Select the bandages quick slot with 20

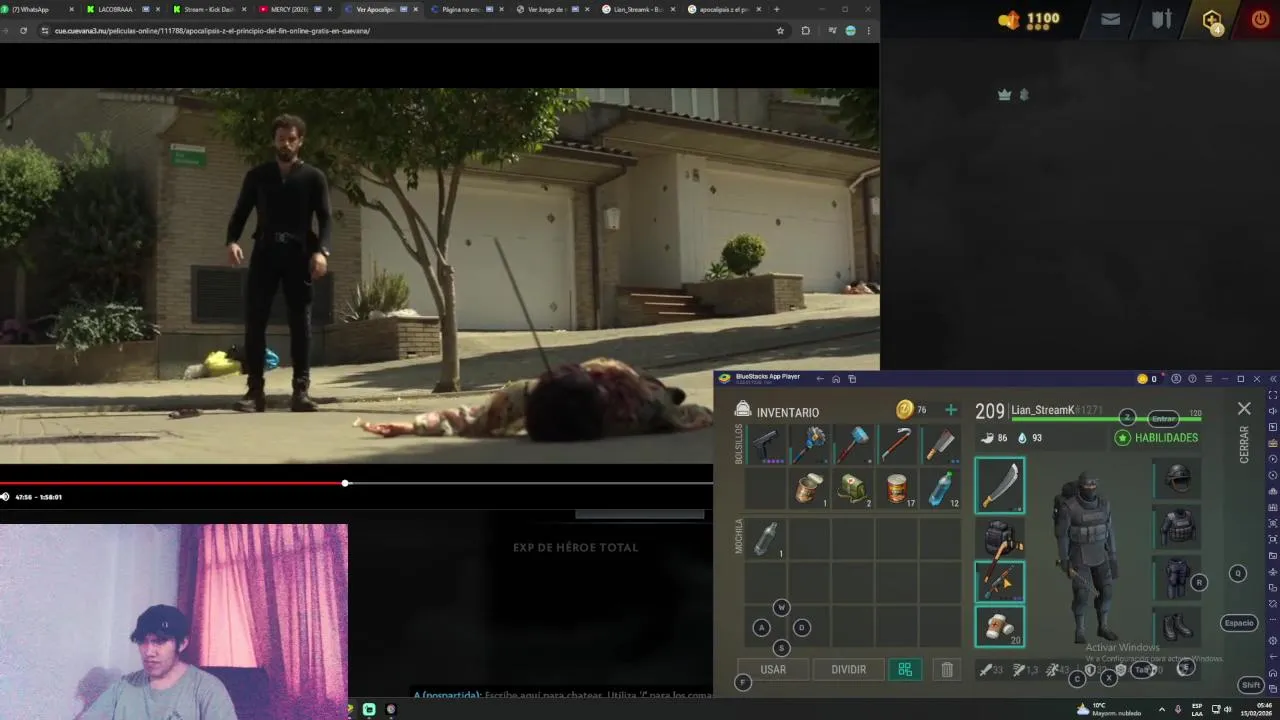click(1000, 626)
